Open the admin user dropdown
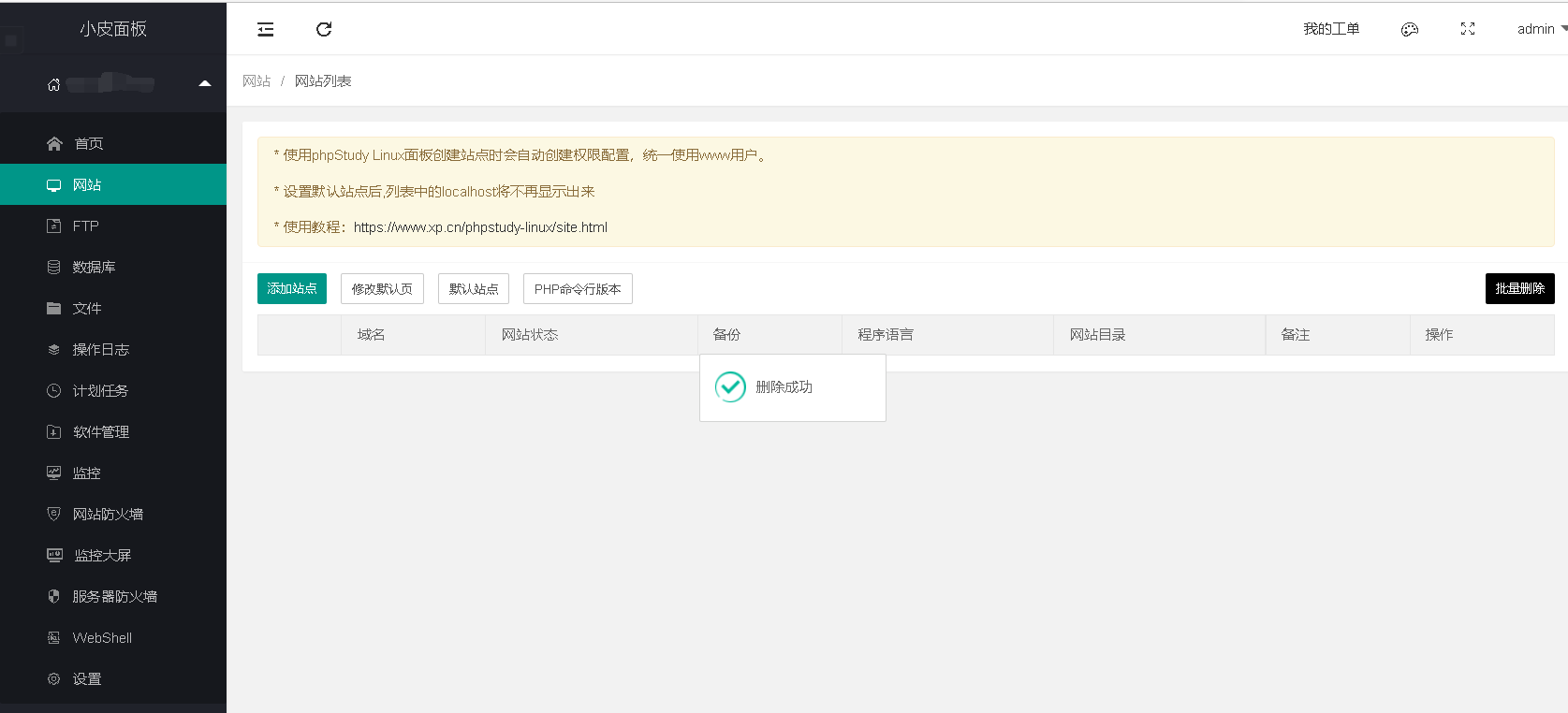This screenshot has height=713, width=1568. pyautogui.click(x=1542, y=29)
